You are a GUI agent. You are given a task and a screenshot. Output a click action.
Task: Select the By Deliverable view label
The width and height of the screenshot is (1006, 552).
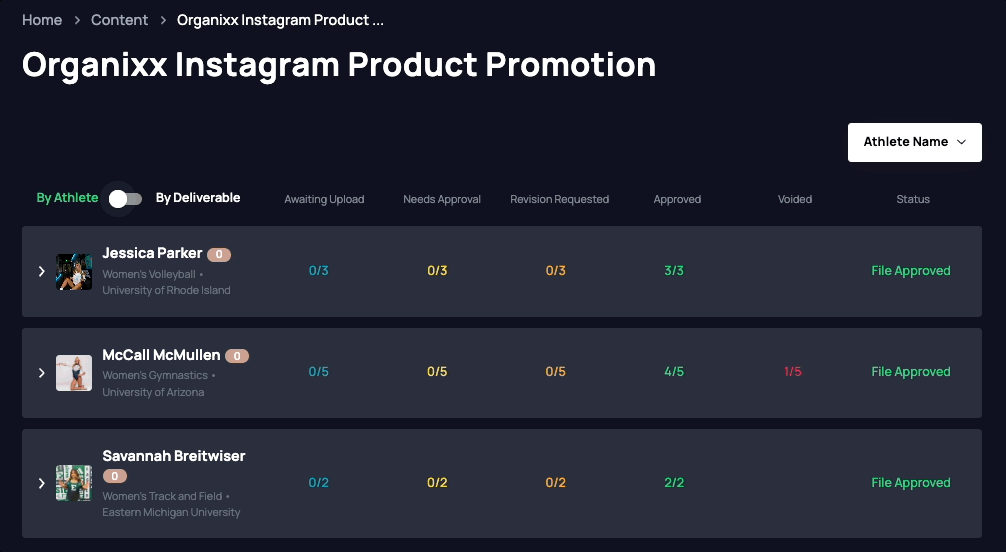[198, 198]
